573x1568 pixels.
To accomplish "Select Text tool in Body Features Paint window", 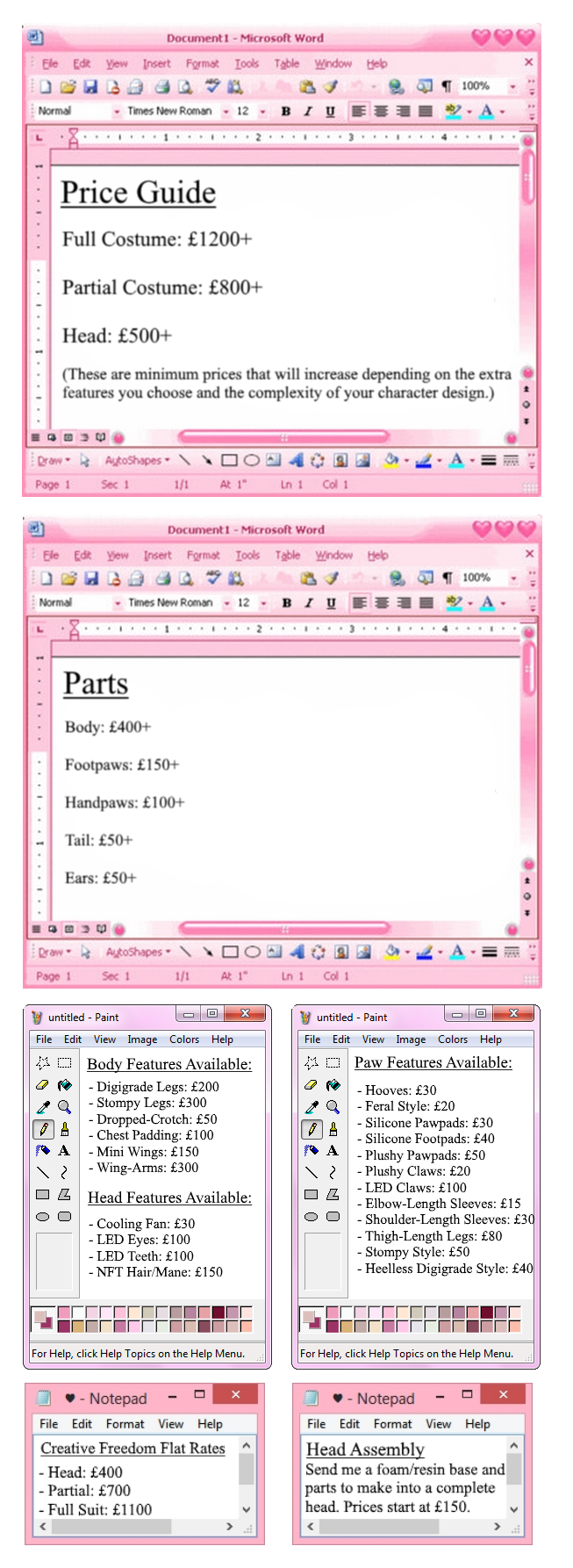I will tap(64, 1150).
